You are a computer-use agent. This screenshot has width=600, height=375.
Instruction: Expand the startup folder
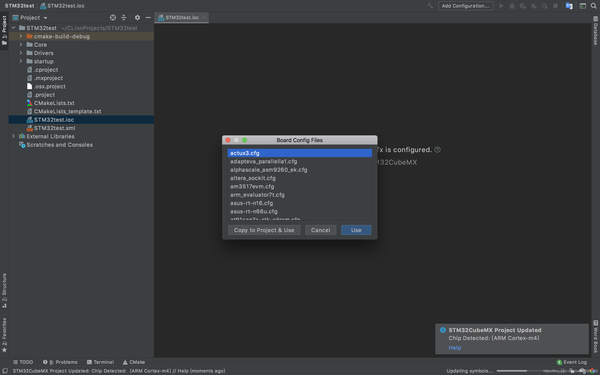pyautogui.click(x=21, y=61)
